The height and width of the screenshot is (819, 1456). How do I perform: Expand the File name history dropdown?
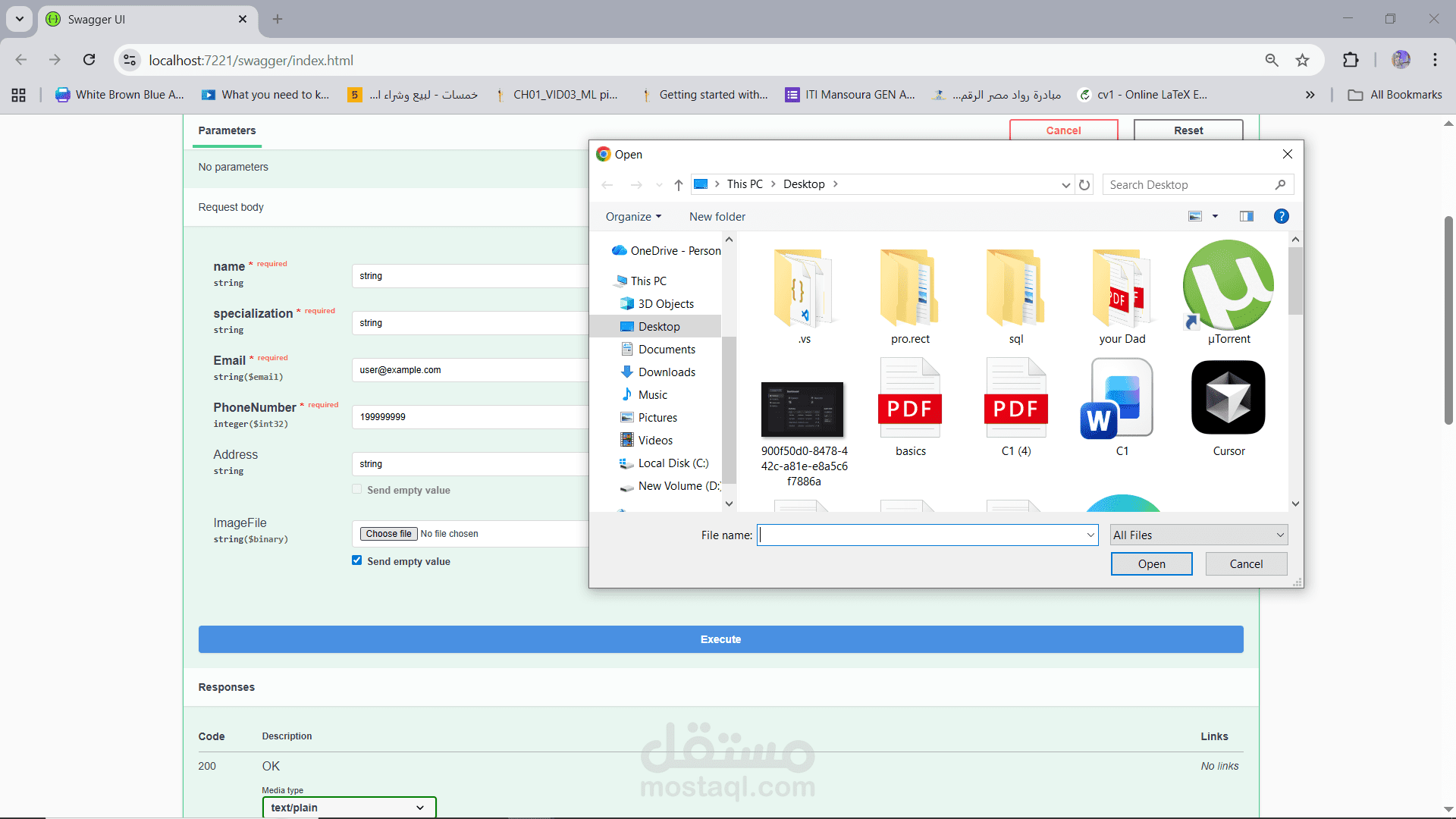point(1090,535)
